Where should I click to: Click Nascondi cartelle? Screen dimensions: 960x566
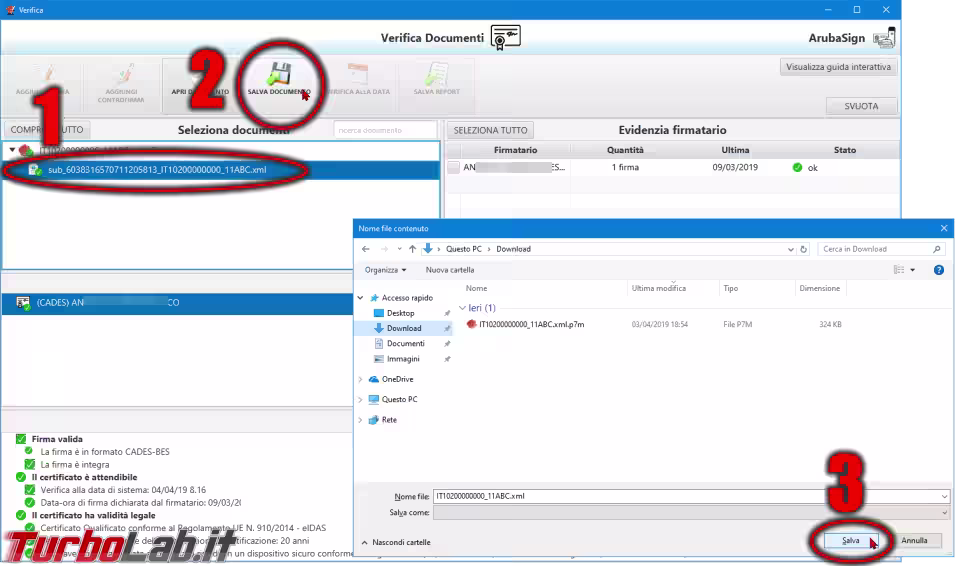396,543
